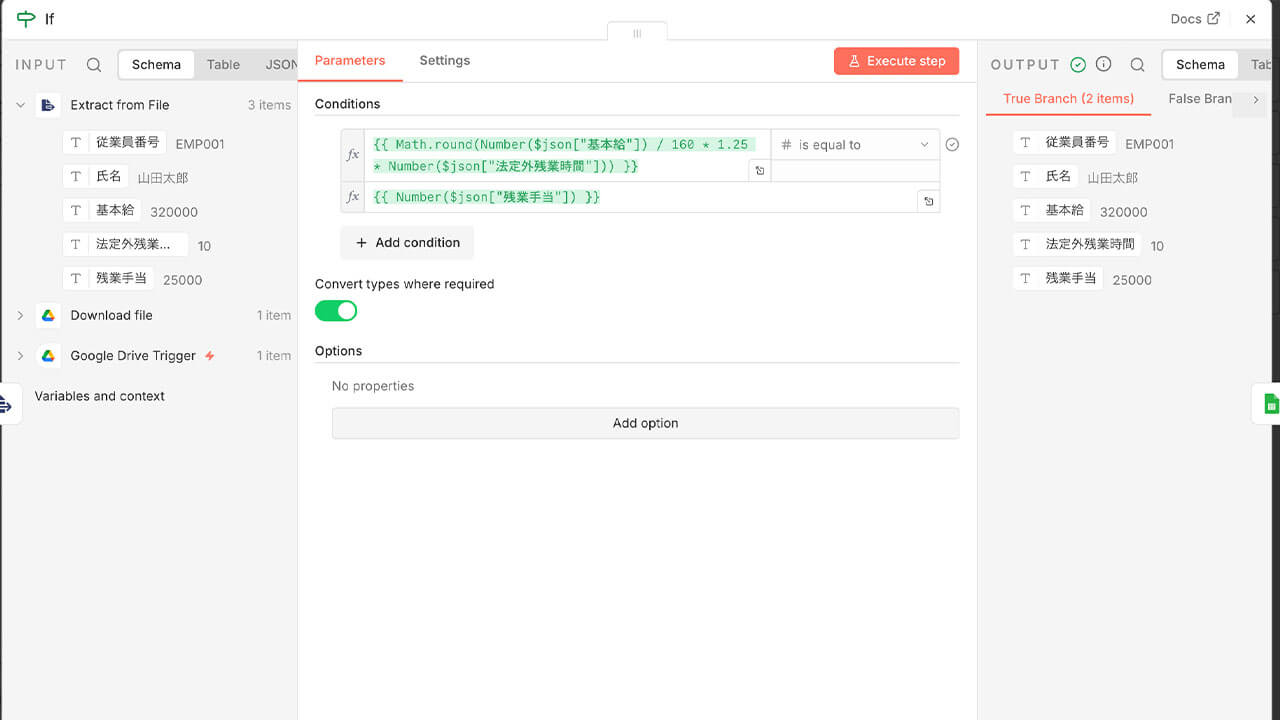This screenshot has width=1280, height=720.
Task: Click the Google Drive Trigger node icon
Action: pos(48,356)
